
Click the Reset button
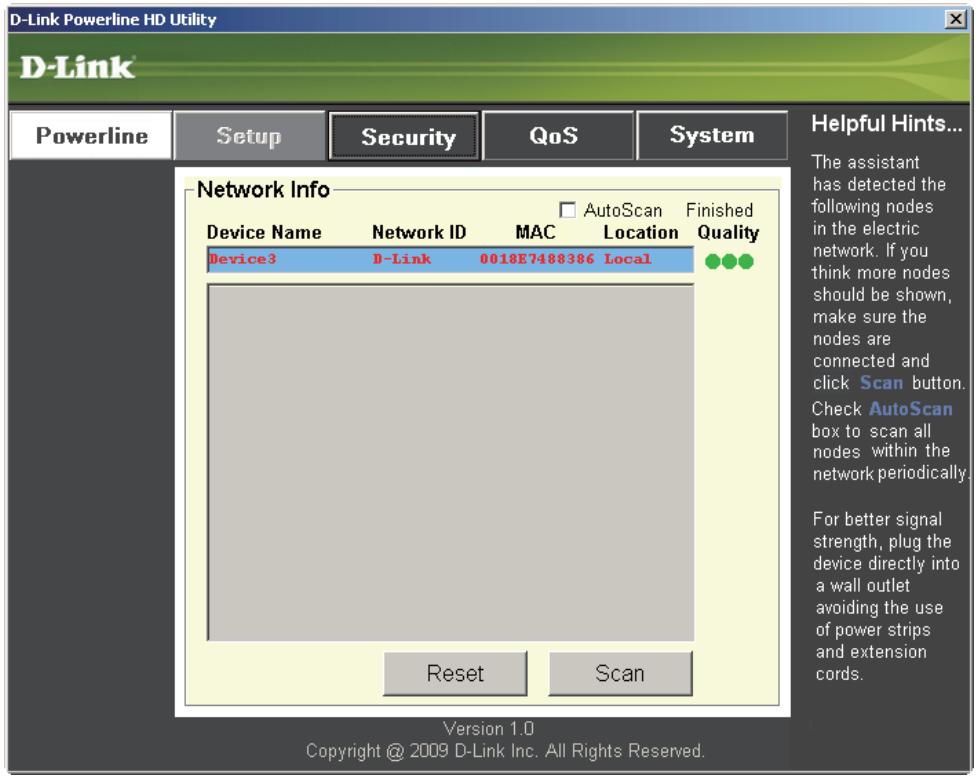455,673
